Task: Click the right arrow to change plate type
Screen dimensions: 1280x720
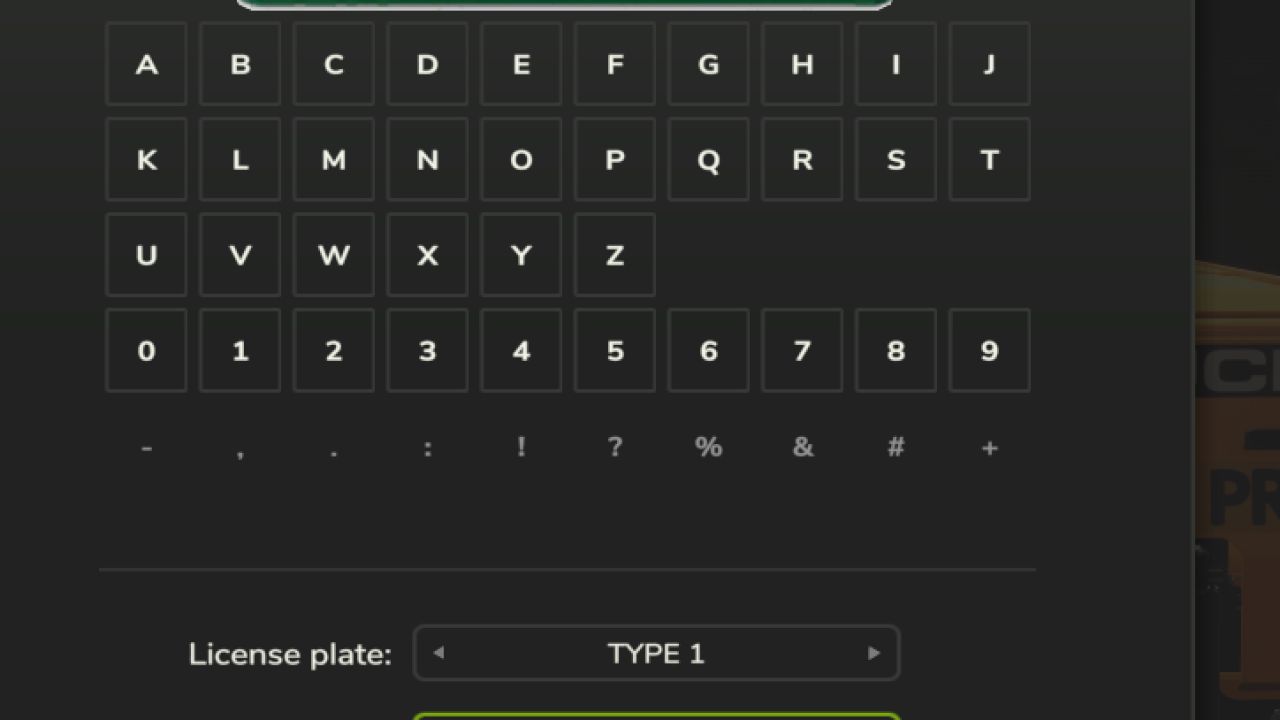Action: click(x=875, y=652)
